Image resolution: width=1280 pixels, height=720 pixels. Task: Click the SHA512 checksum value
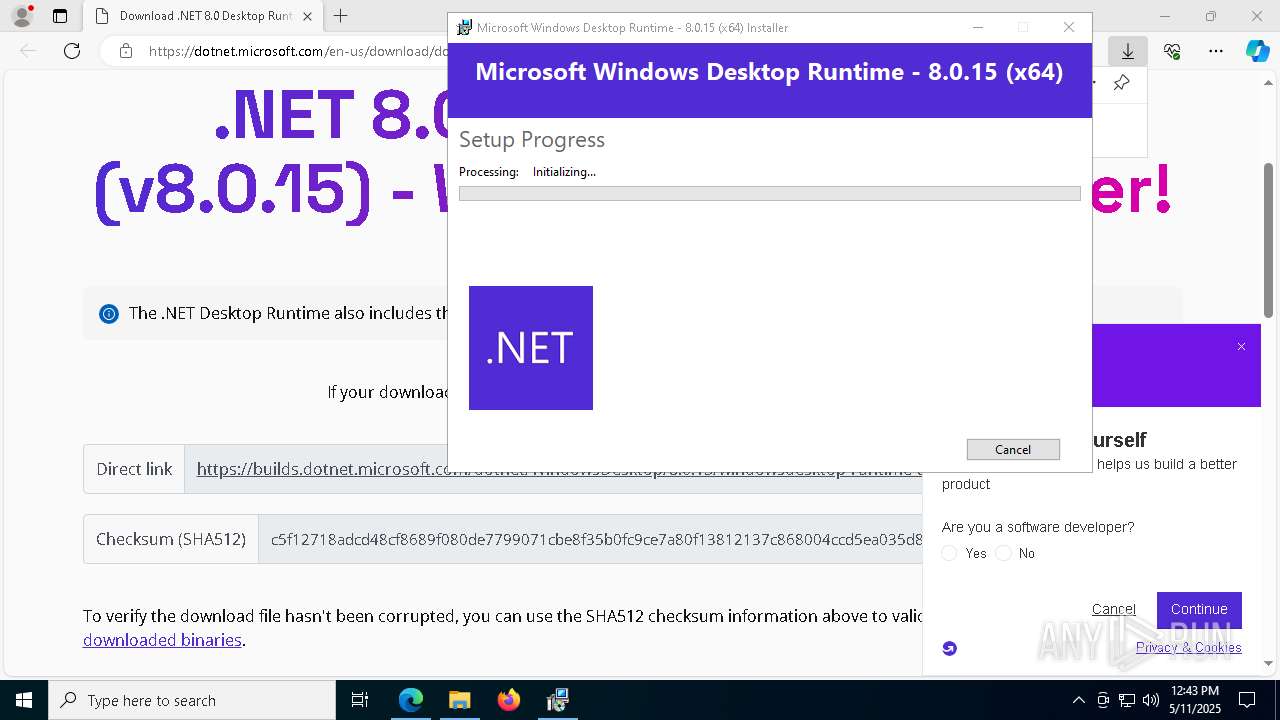tap(597, 539)
